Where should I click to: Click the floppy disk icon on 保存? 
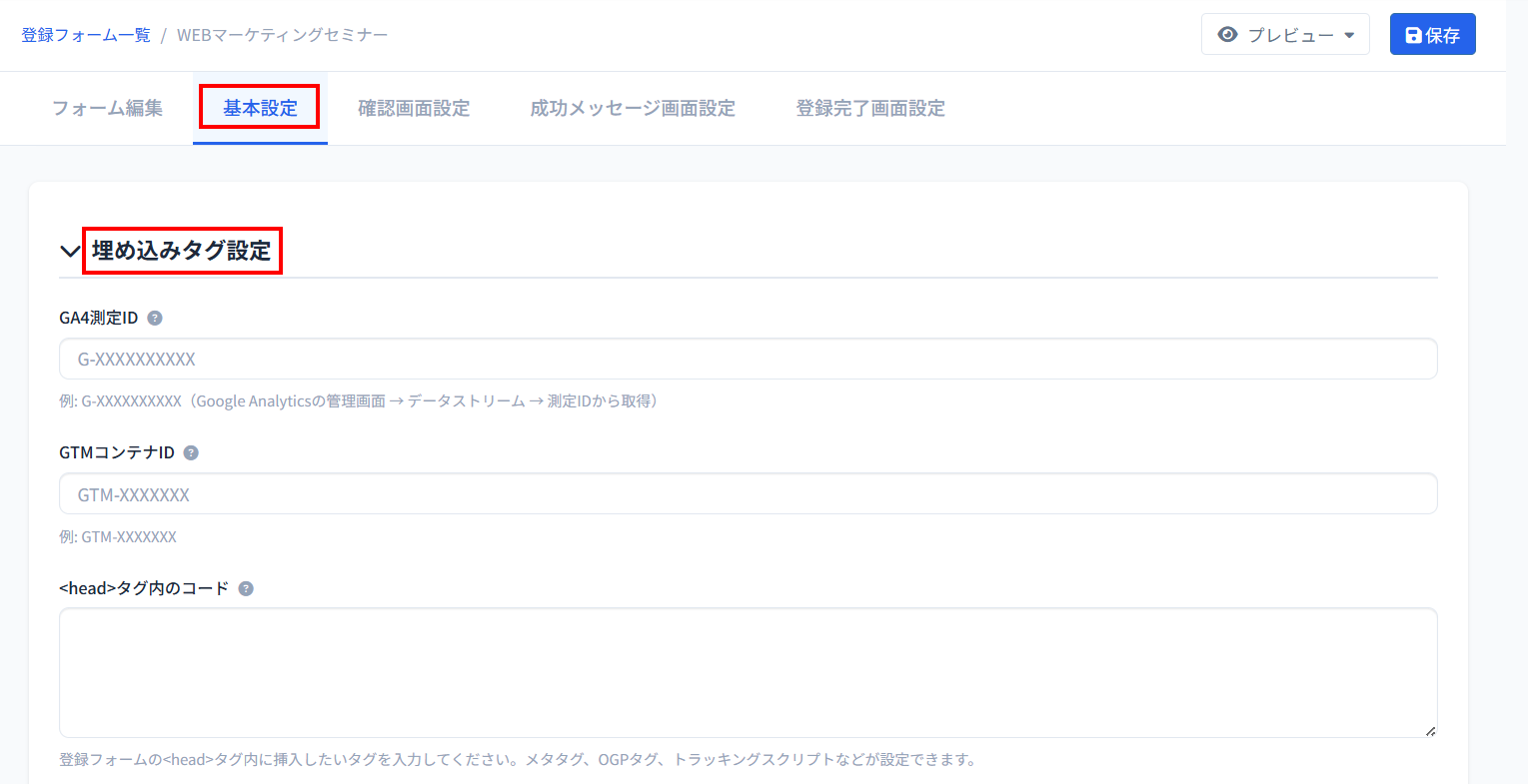[1413, 36]
